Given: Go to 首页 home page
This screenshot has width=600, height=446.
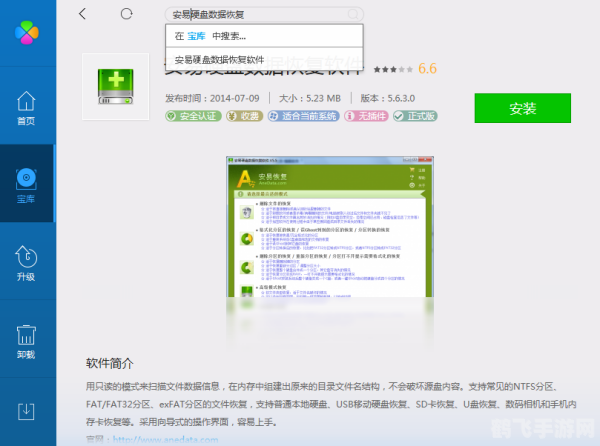Looking at the screenshot, I should [x=26, y=108].
